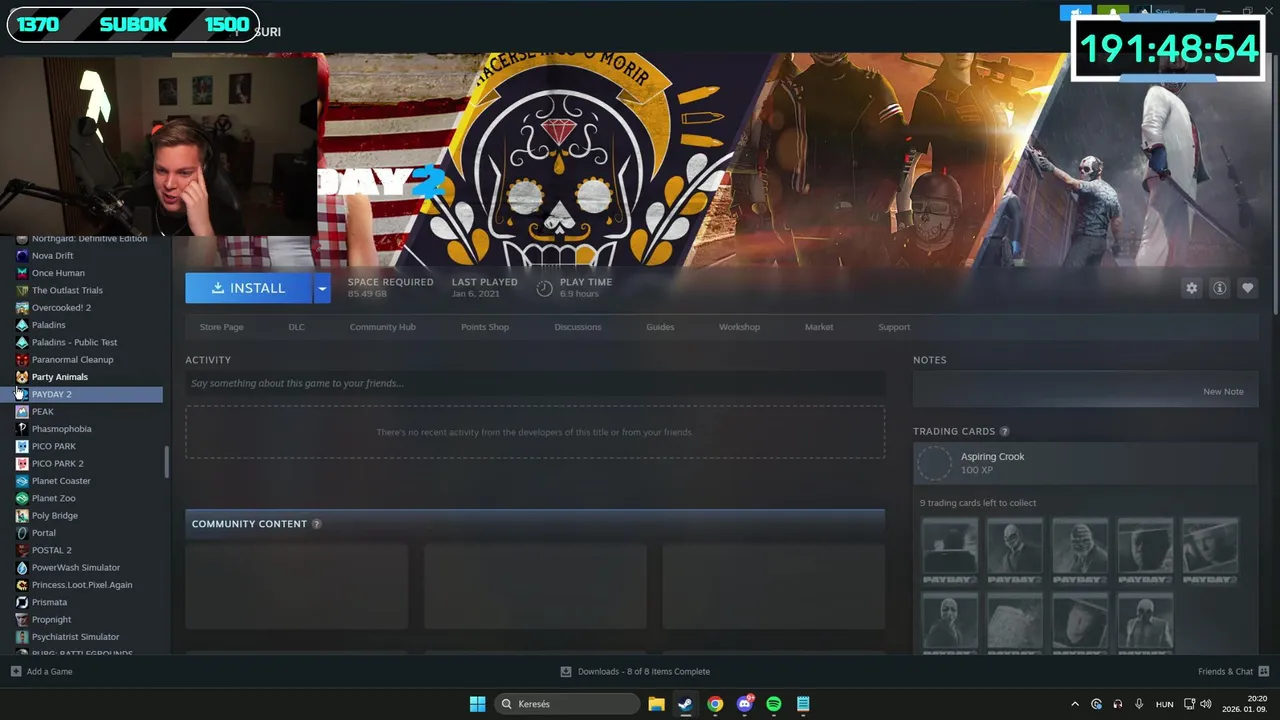The width and height of the screenshot is (1280, 720).
Task: Select Nova Drift in the library list
Action: tap(52, 256)
